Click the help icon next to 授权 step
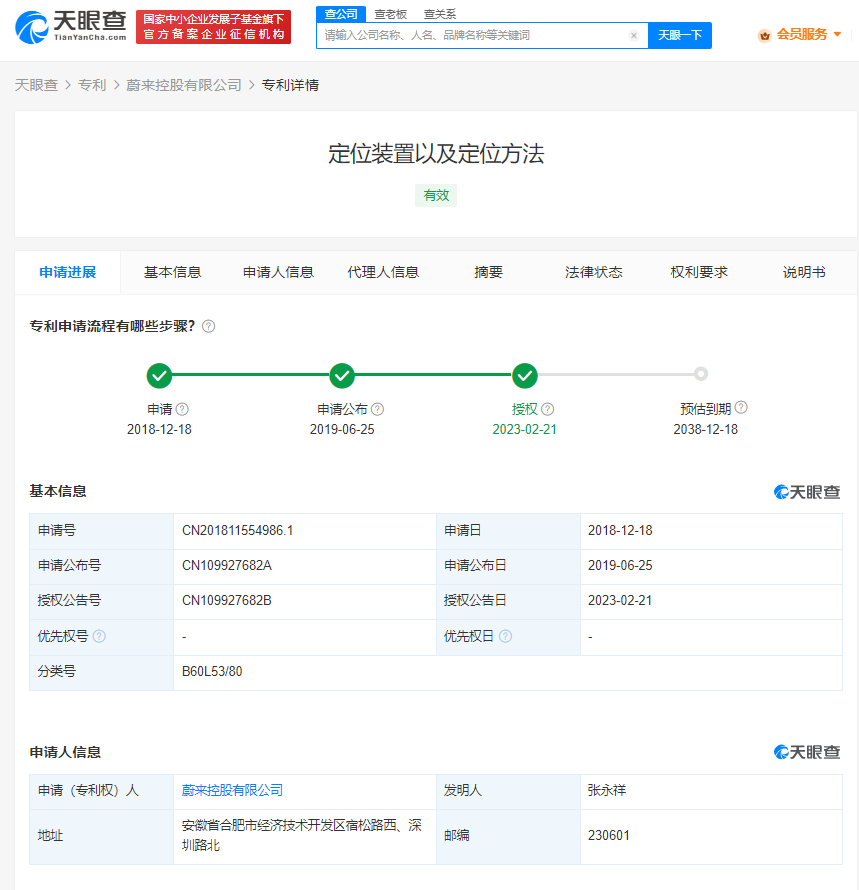This screenshot has height=890, width=859. click(x=548, y=409)
